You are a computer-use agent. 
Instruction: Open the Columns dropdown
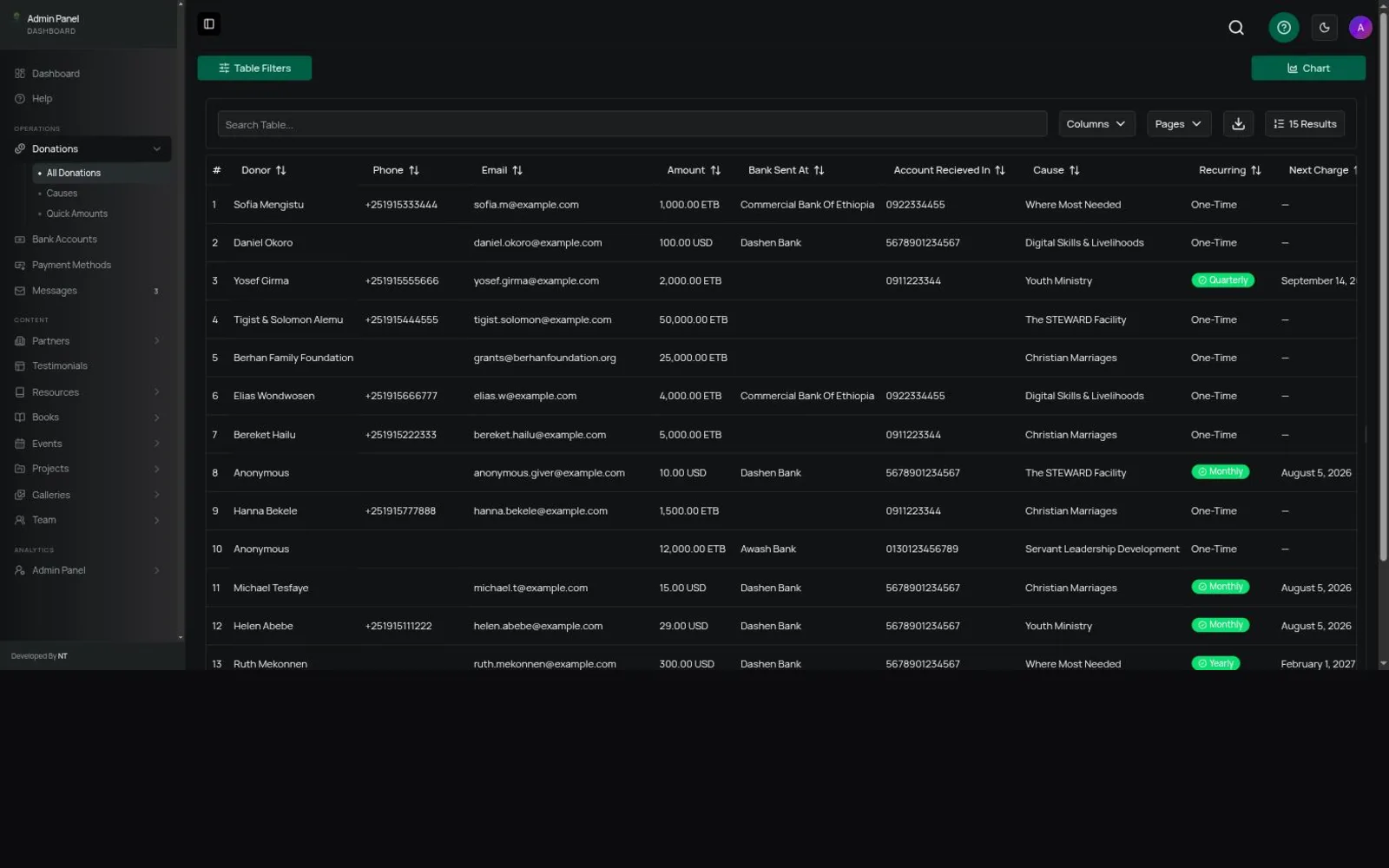[x=1097, y=124]
